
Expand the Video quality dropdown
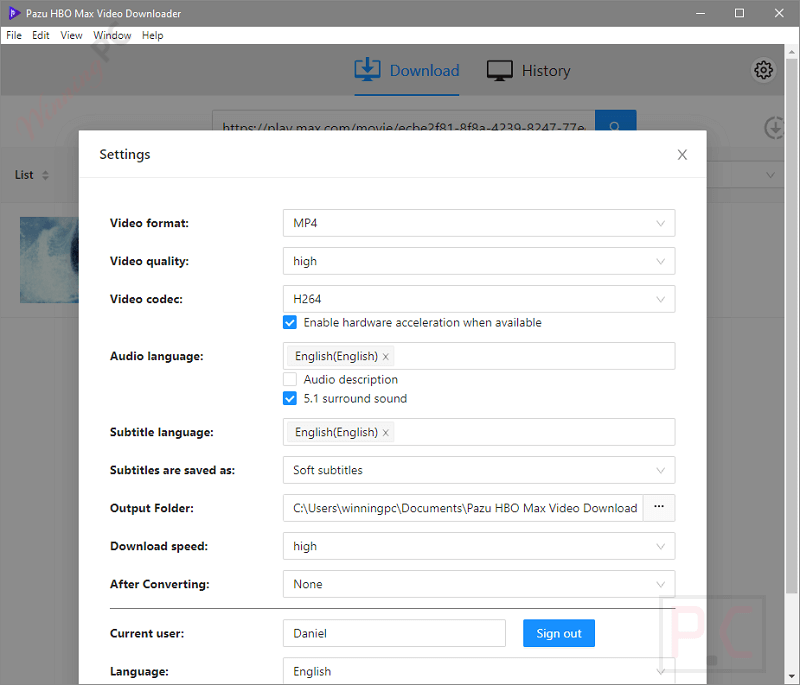[479, 261]
